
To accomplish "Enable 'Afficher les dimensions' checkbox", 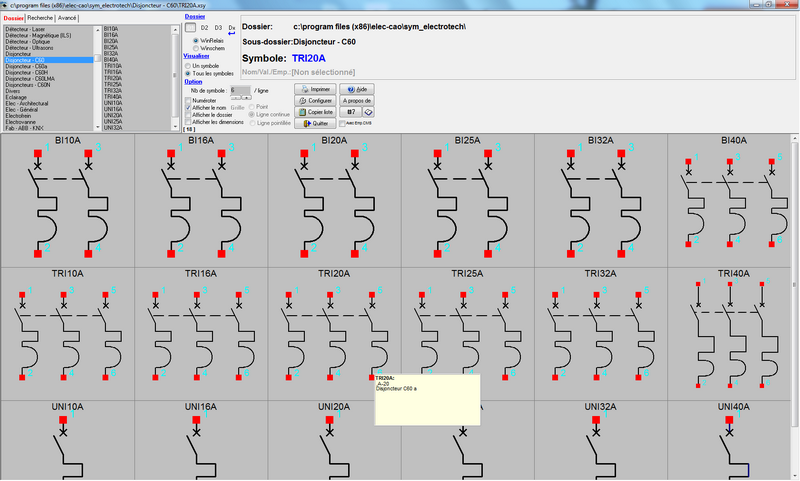I will (x=188, y=122).
